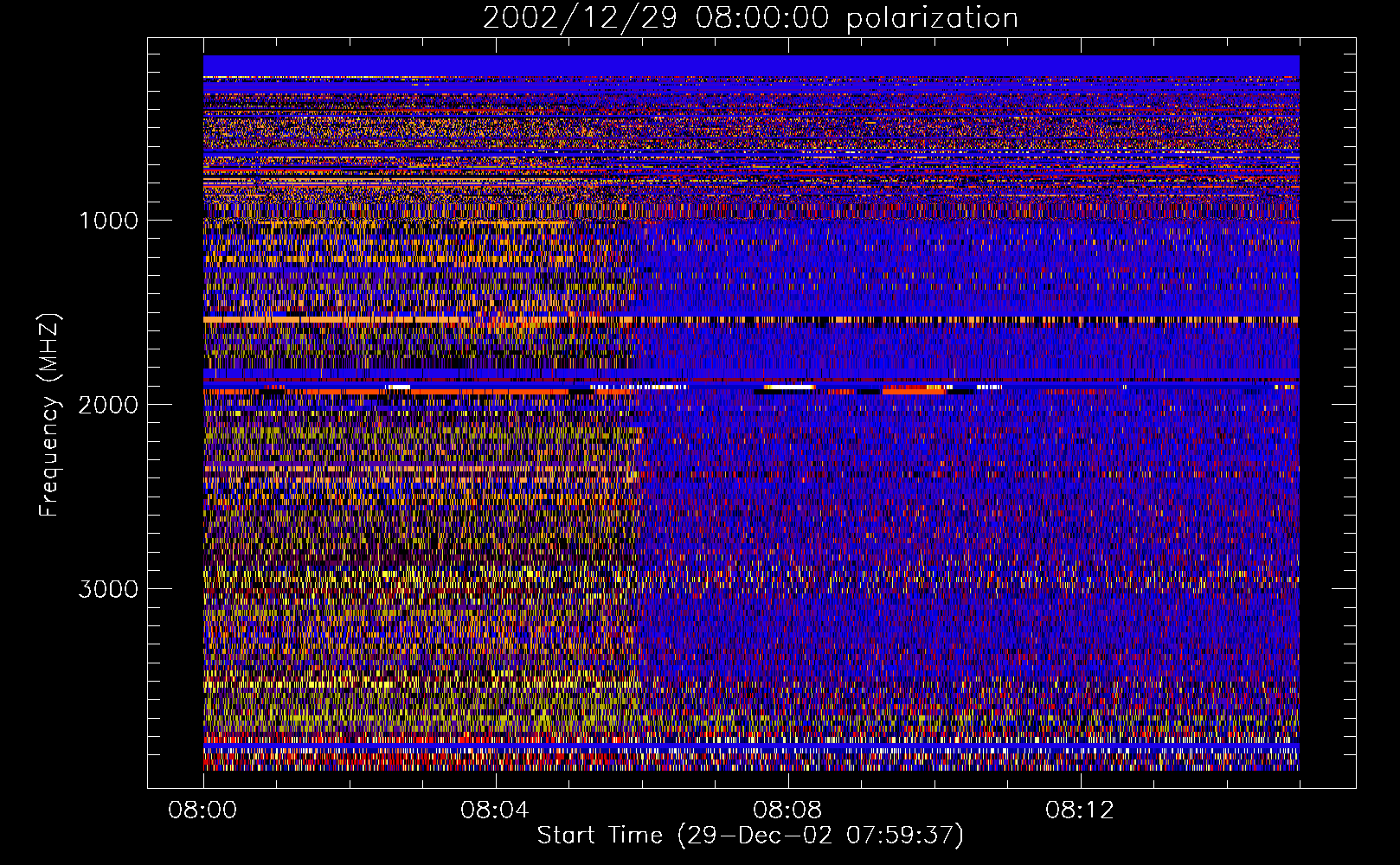Image resolution: width=1400 pixels, height=865 pixels.
Task: Click inside the polarization spectrogram image
Action: [751, 413]
